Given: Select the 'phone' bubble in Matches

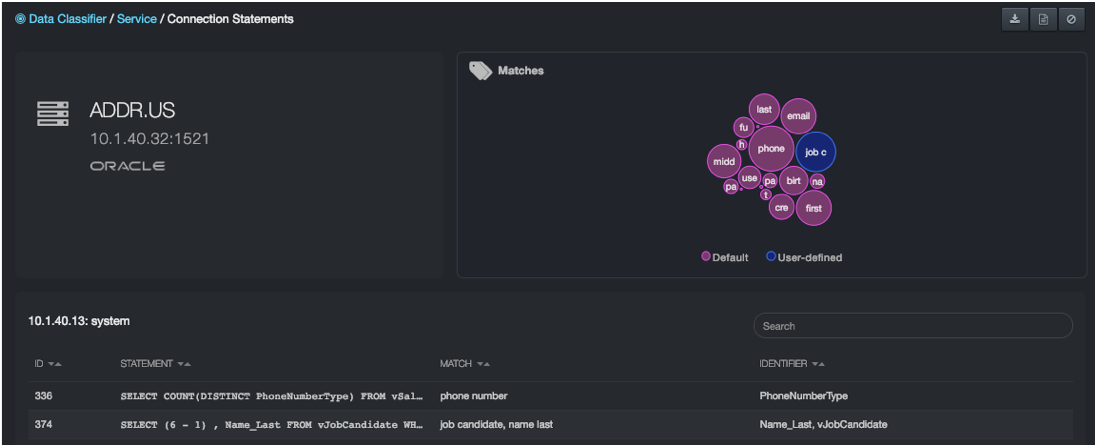Looking at the screenshot, I should click(x=771, y=149).
